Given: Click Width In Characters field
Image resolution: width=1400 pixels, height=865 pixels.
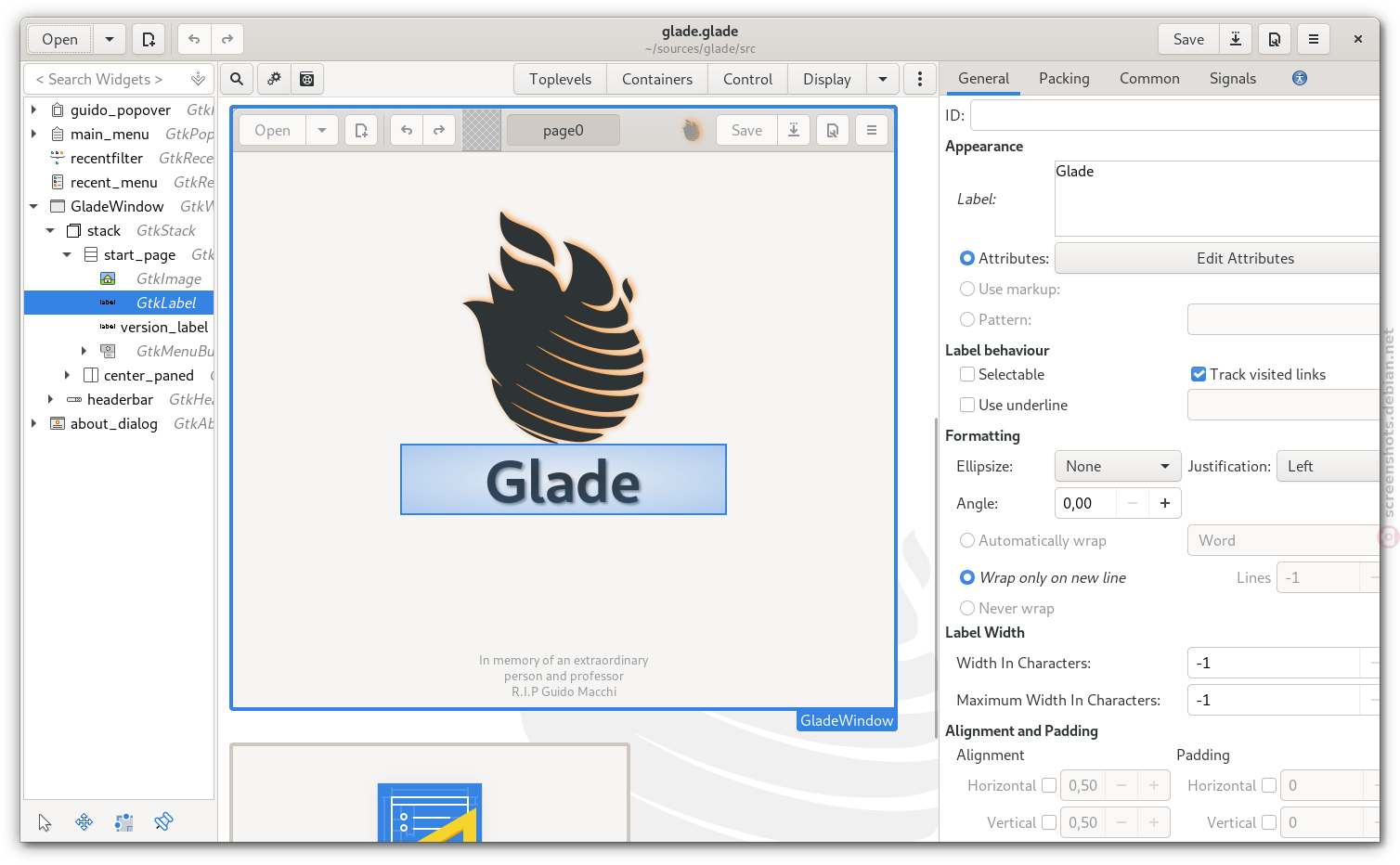Looking at the screenshot, I should [x=1273, y=663].
